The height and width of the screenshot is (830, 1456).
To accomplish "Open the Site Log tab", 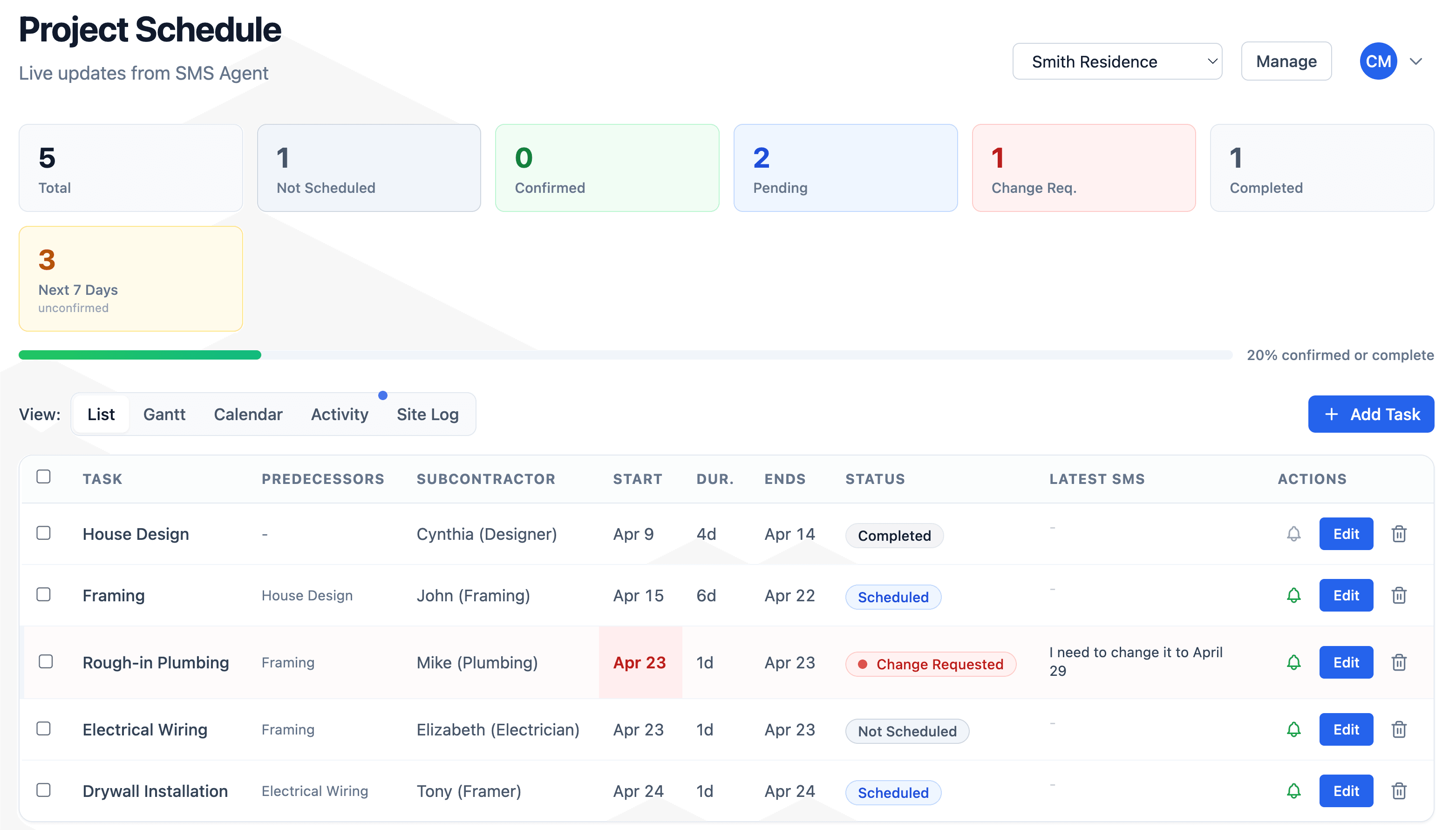I will coord(428,414).
